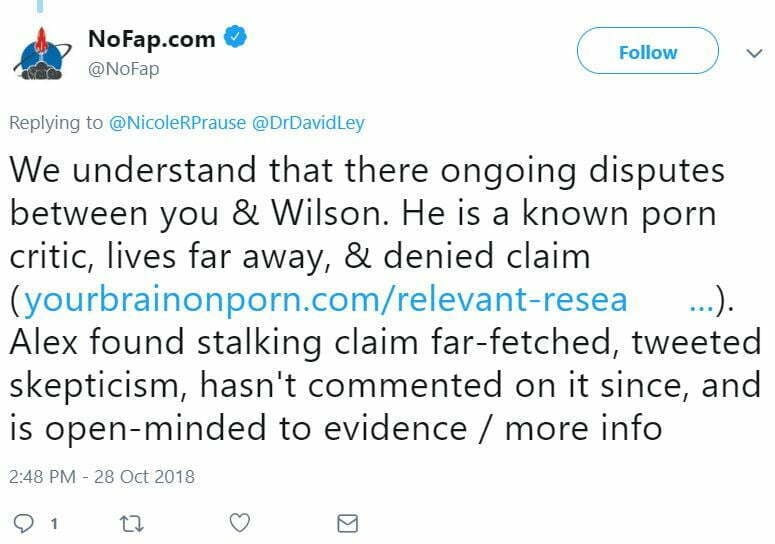Image resolution: width=775 pixels, height=544 pixels.
Task: Send tweet via direct message envelope icon
Action: pos(347,523)
